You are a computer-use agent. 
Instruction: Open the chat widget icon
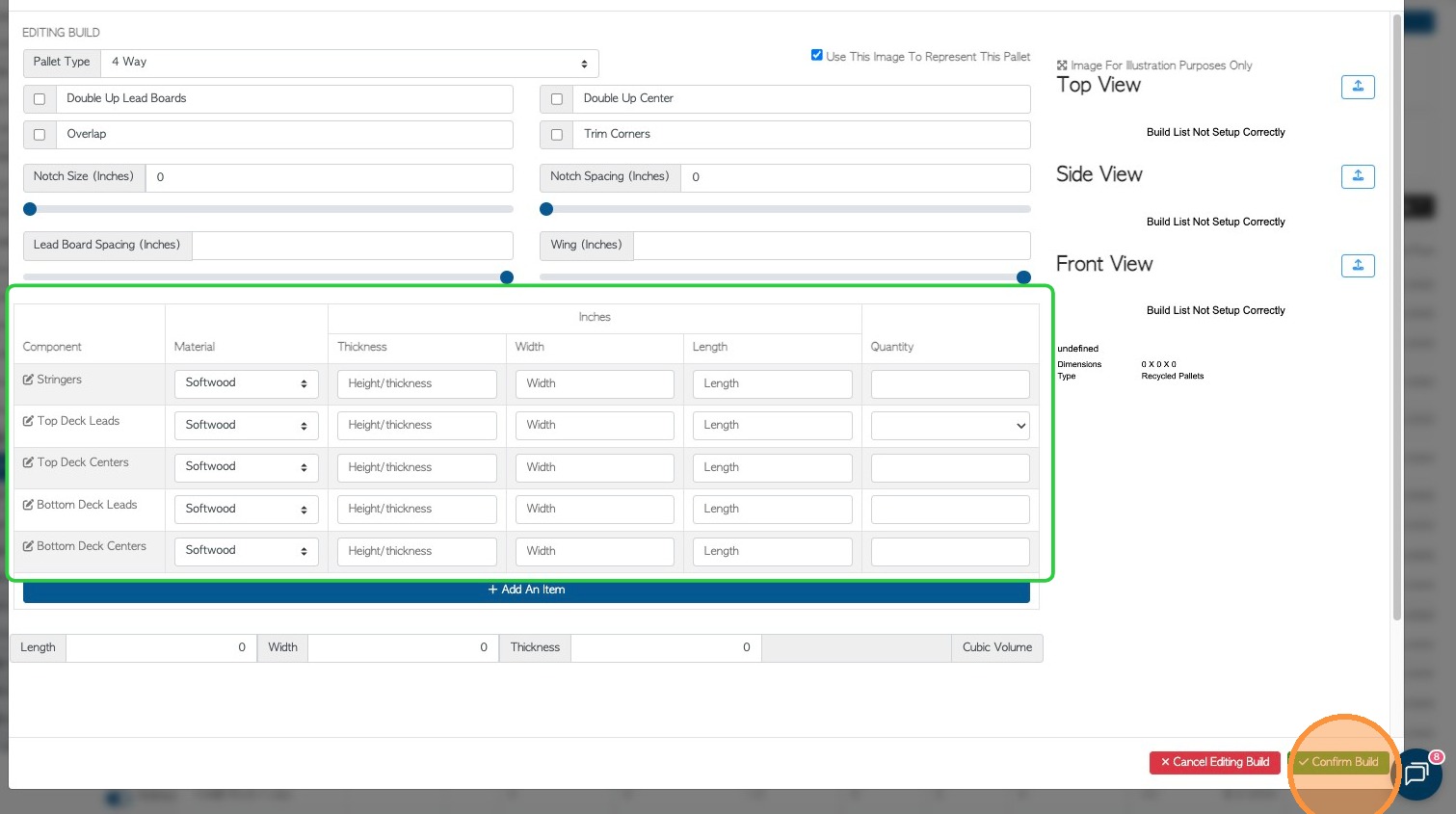click(x=1417, y=775)
